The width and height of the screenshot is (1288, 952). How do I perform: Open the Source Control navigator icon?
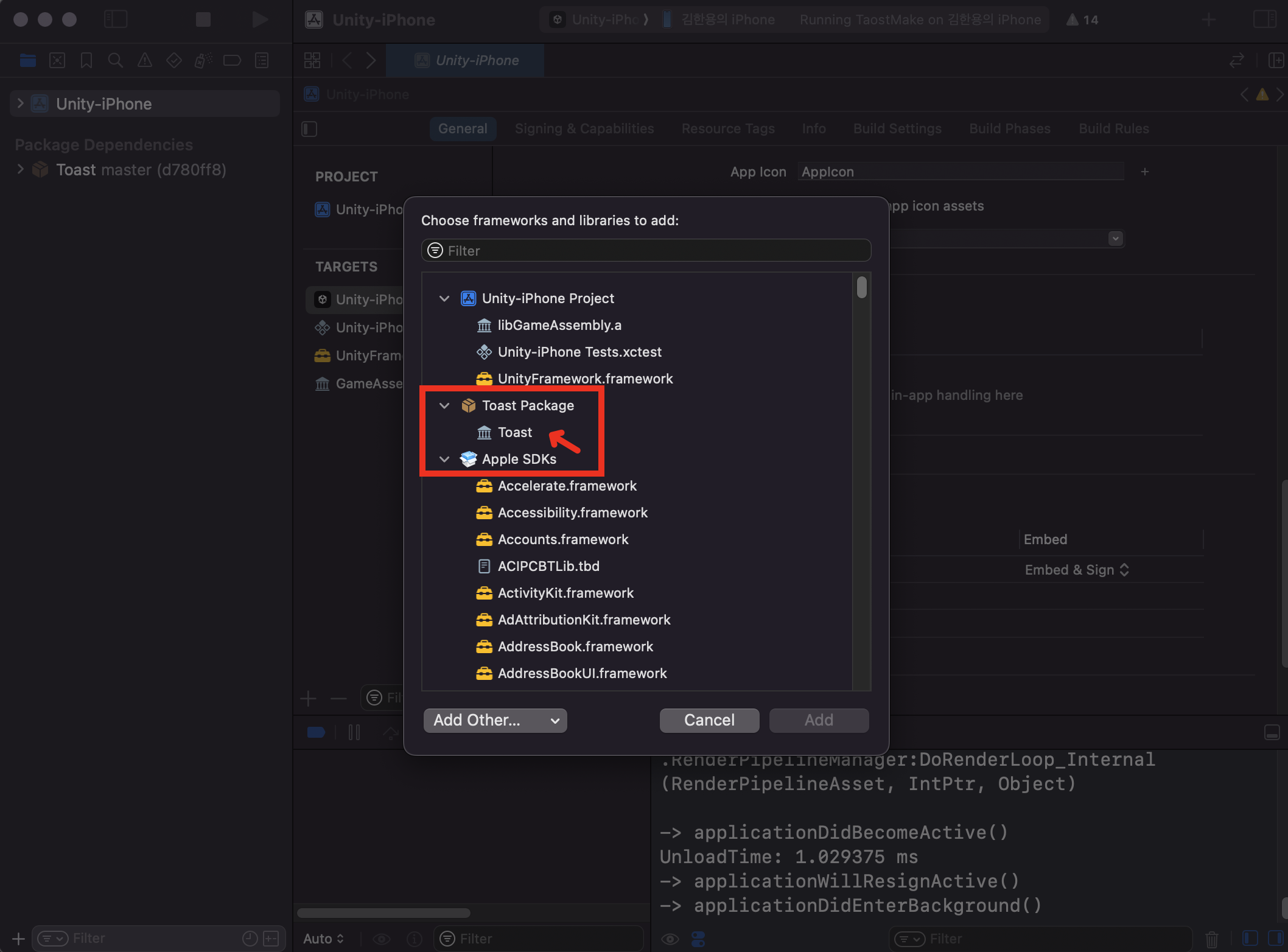point(57,60)
